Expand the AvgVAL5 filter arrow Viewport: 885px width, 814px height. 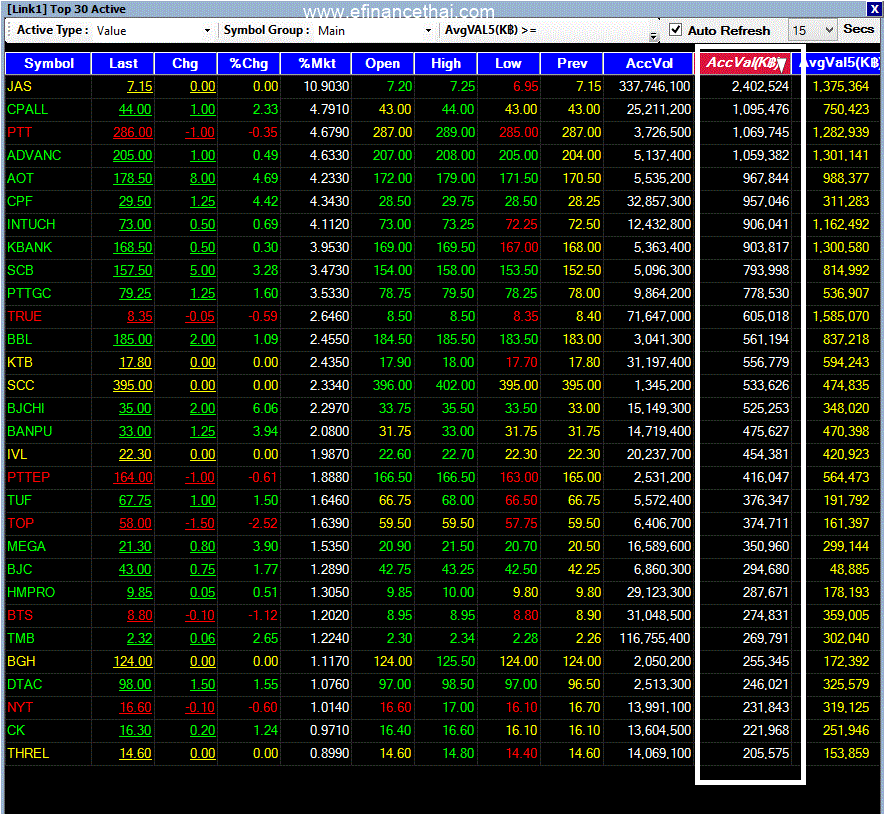(x=653, y=36)
